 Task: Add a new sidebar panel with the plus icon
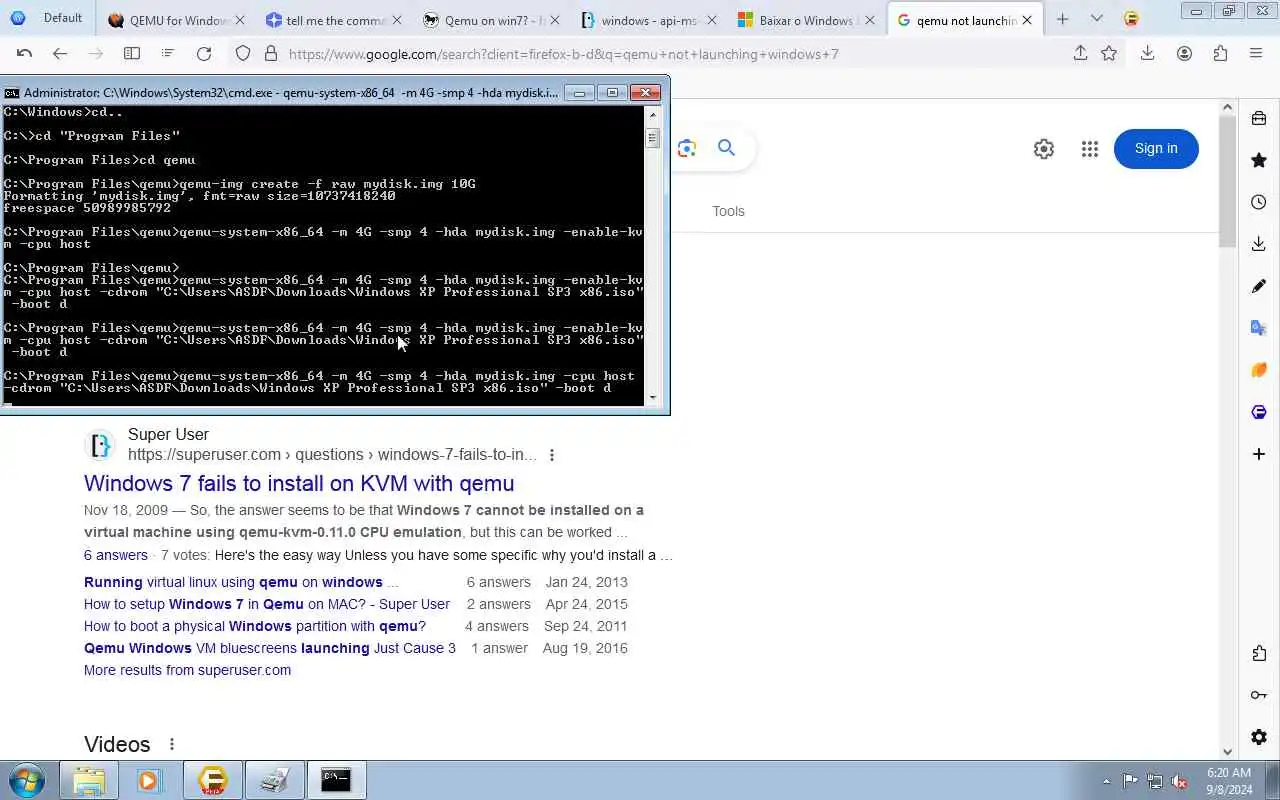pyautogui.click(x=1259, y=454)
